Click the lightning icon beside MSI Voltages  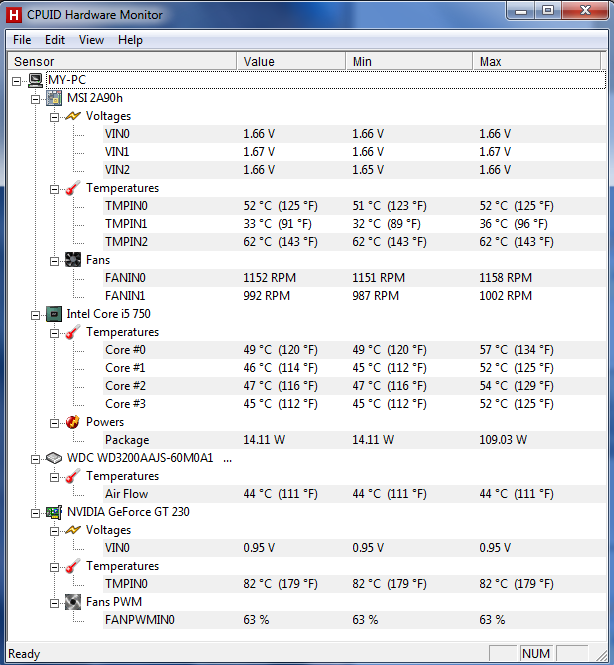[x=73, y=116]
